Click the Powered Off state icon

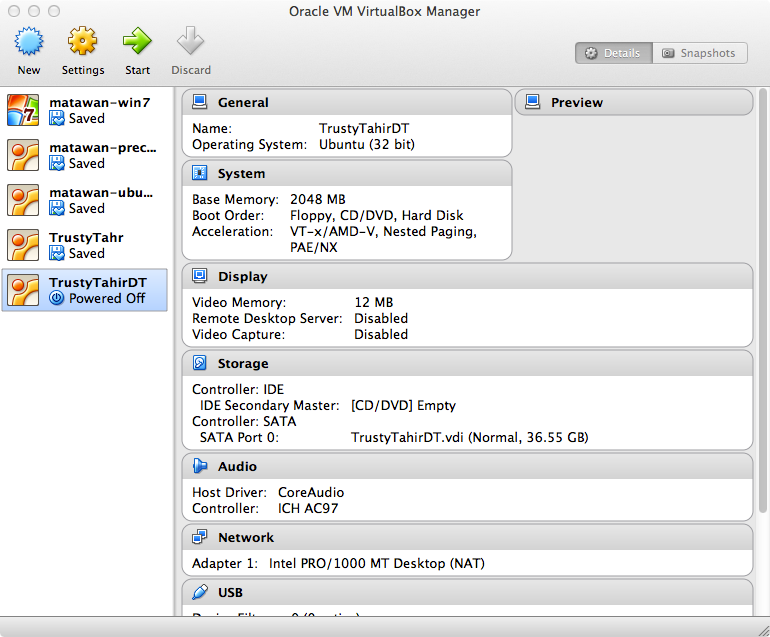pos(57,298)
